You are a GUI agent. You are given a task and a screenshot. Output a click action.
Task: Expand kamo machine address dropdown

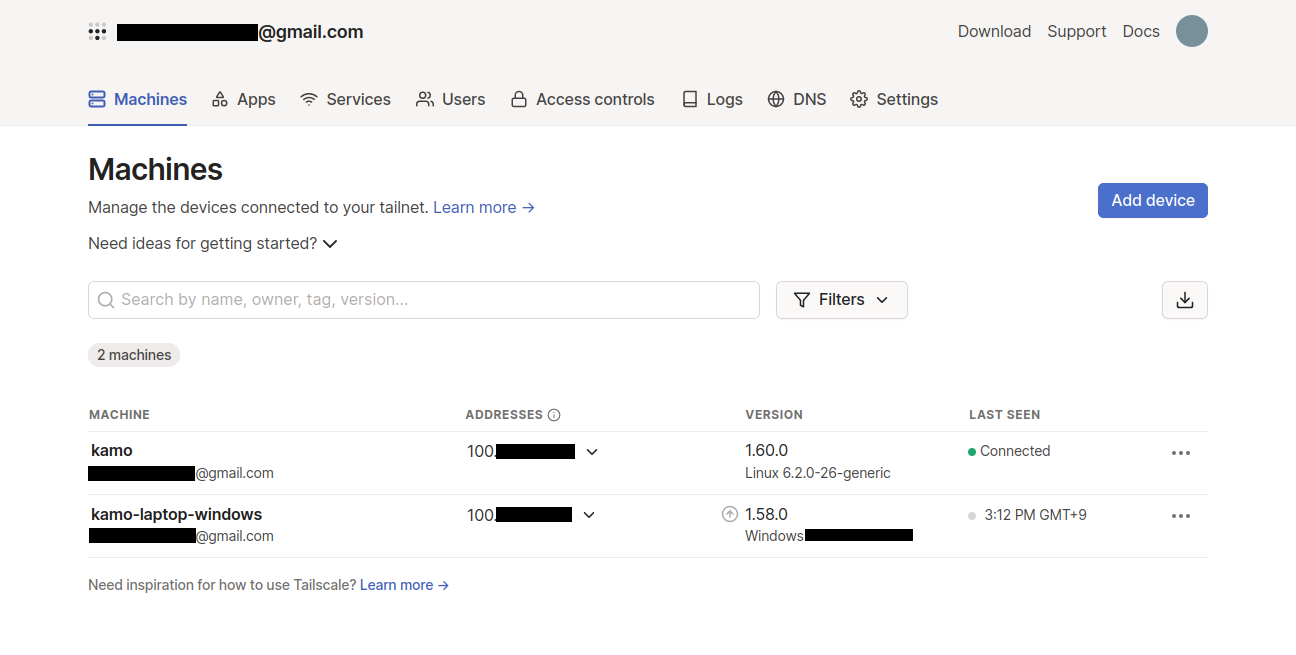592,452
